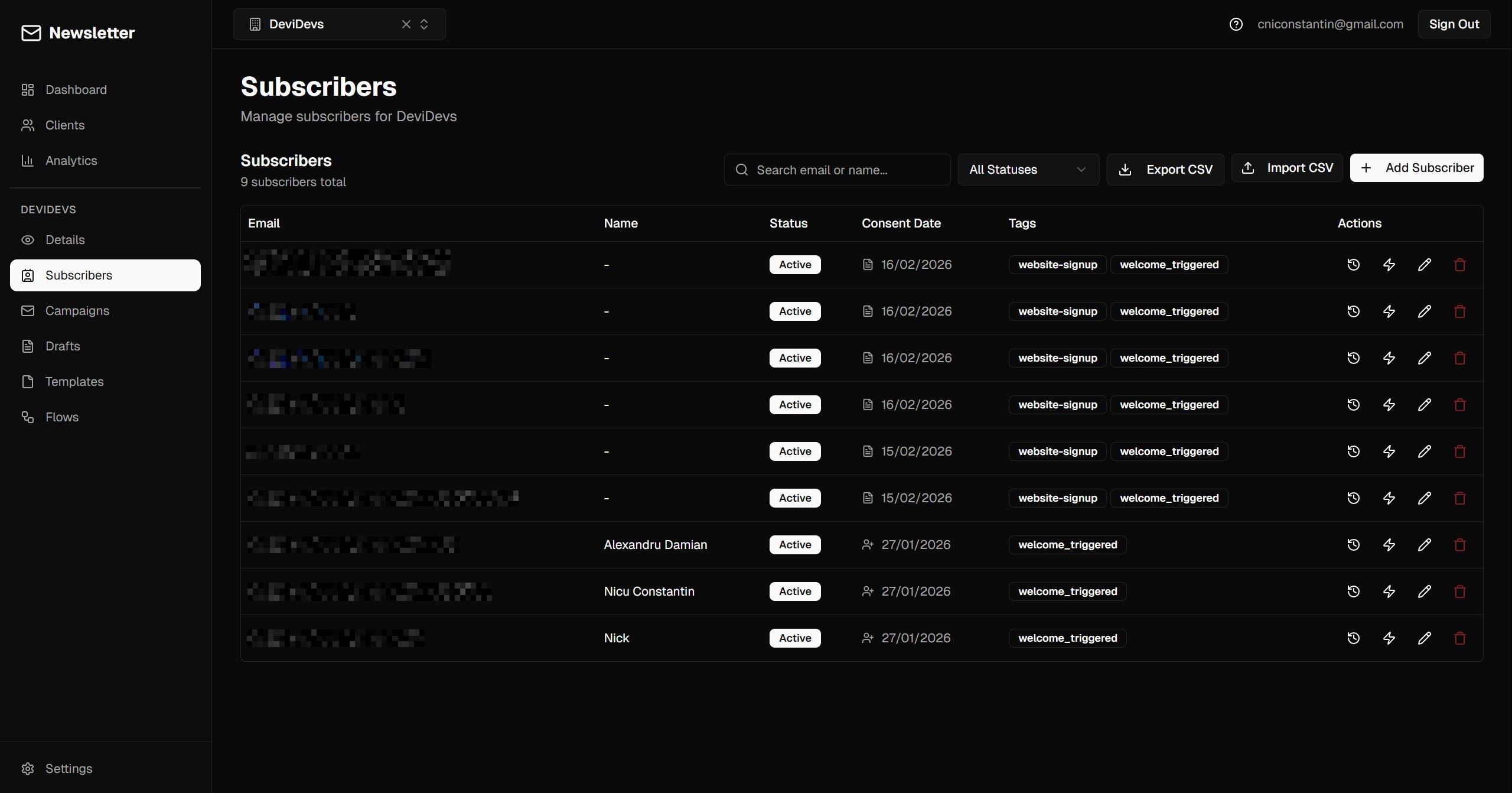Viewport: 1512px width, 793px height.
Task: Edit the first subscriber in table
Action: pyautogui.click(x=1424, y=265)
